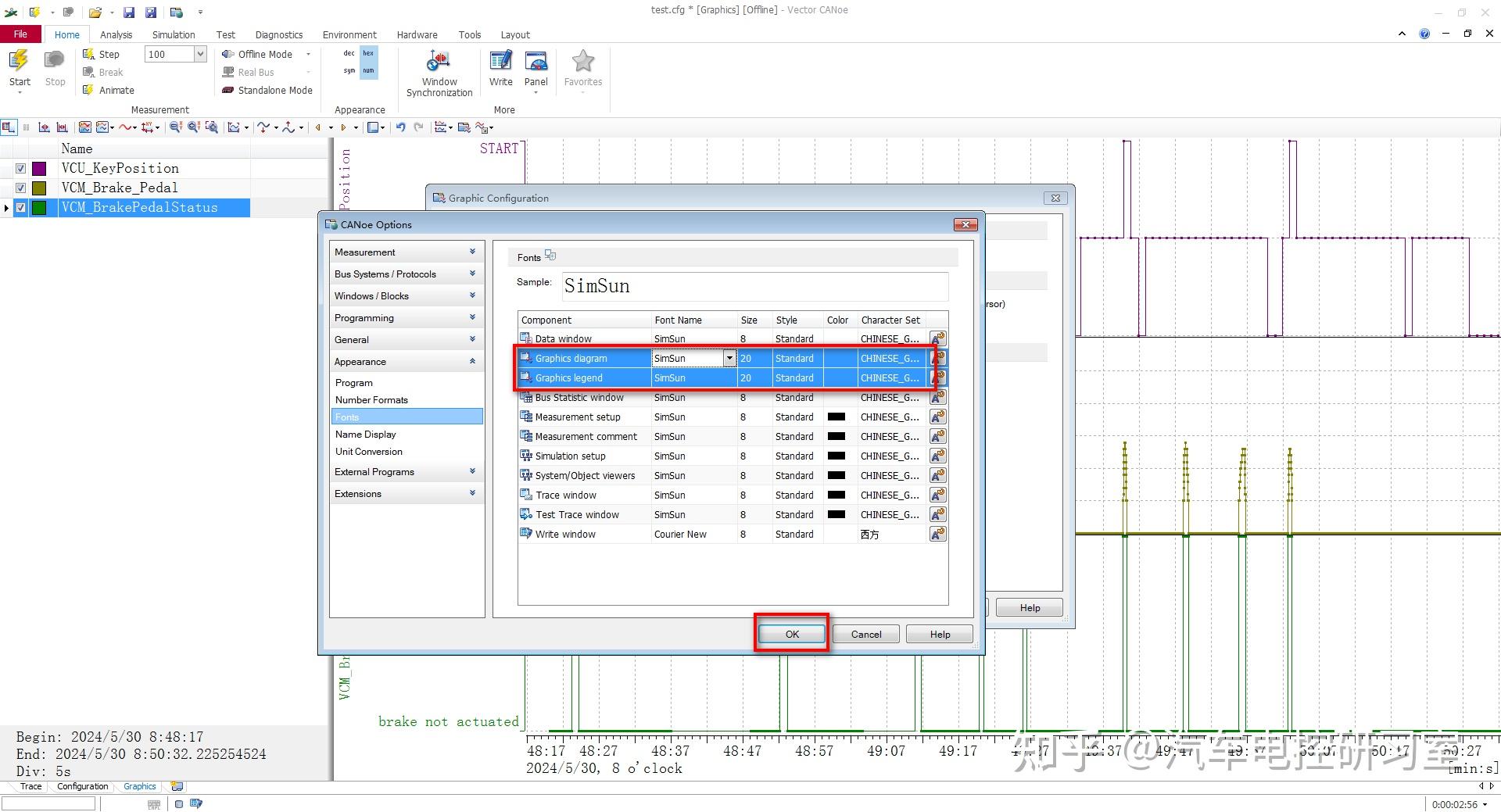Click the Panel icon in ribbon
Screen dimensions: 1501x812
tap(536, 62)
